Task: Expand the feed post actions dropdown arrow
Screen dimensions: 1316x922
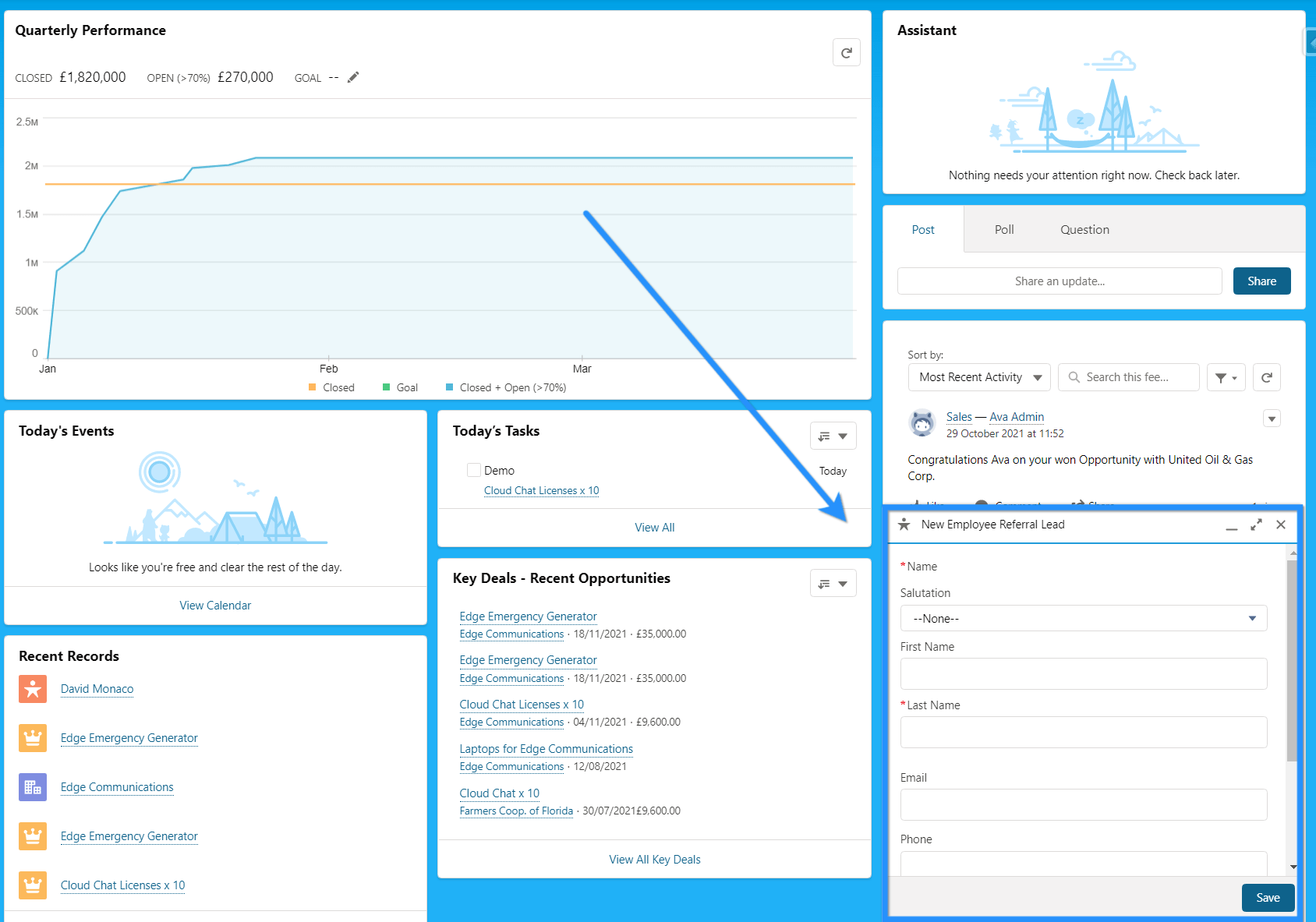Action: click(x=1272, y=419)
